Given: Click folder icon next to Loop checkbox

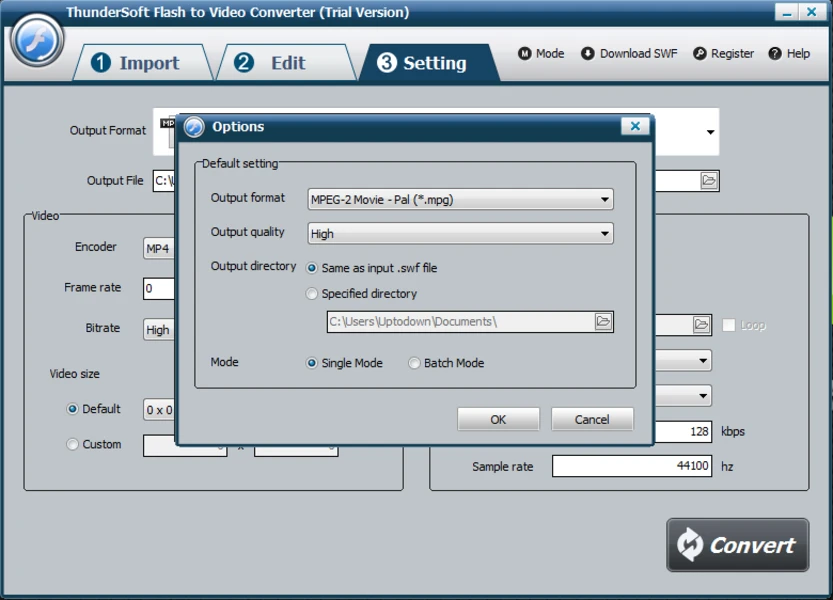Looking at the screenshot, I should point(701,325).
